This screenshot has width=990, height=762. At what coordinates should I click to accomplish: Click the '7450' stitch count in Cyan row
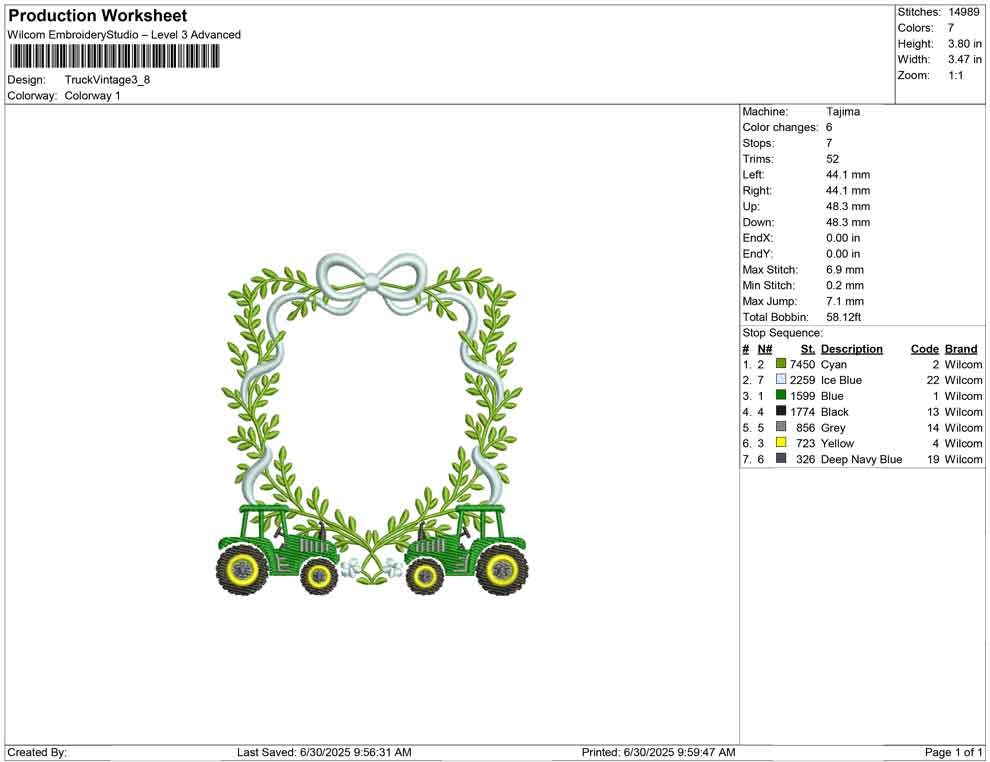tap(802, 364)
